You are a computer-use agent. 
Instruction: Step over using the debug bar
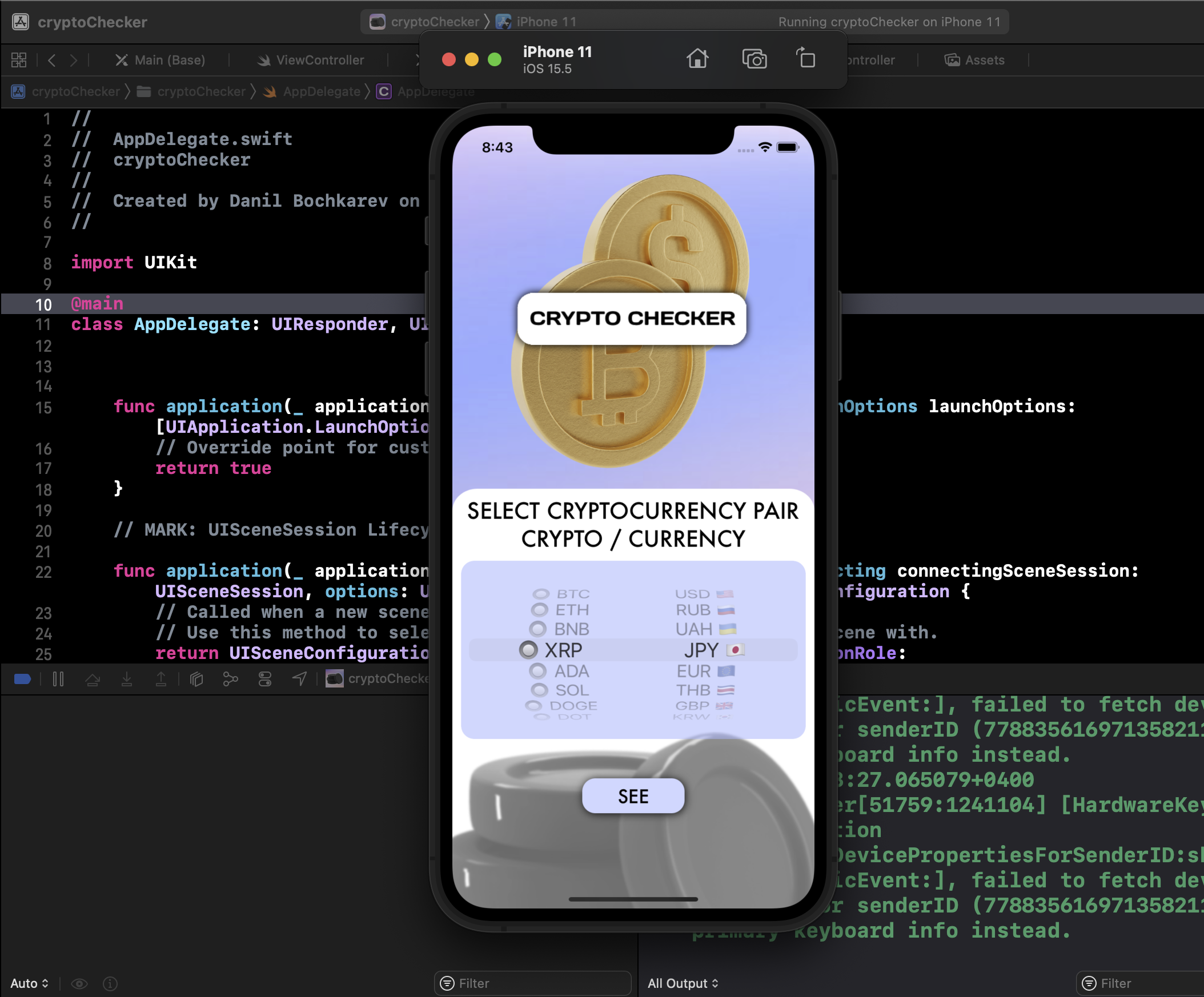93,679
